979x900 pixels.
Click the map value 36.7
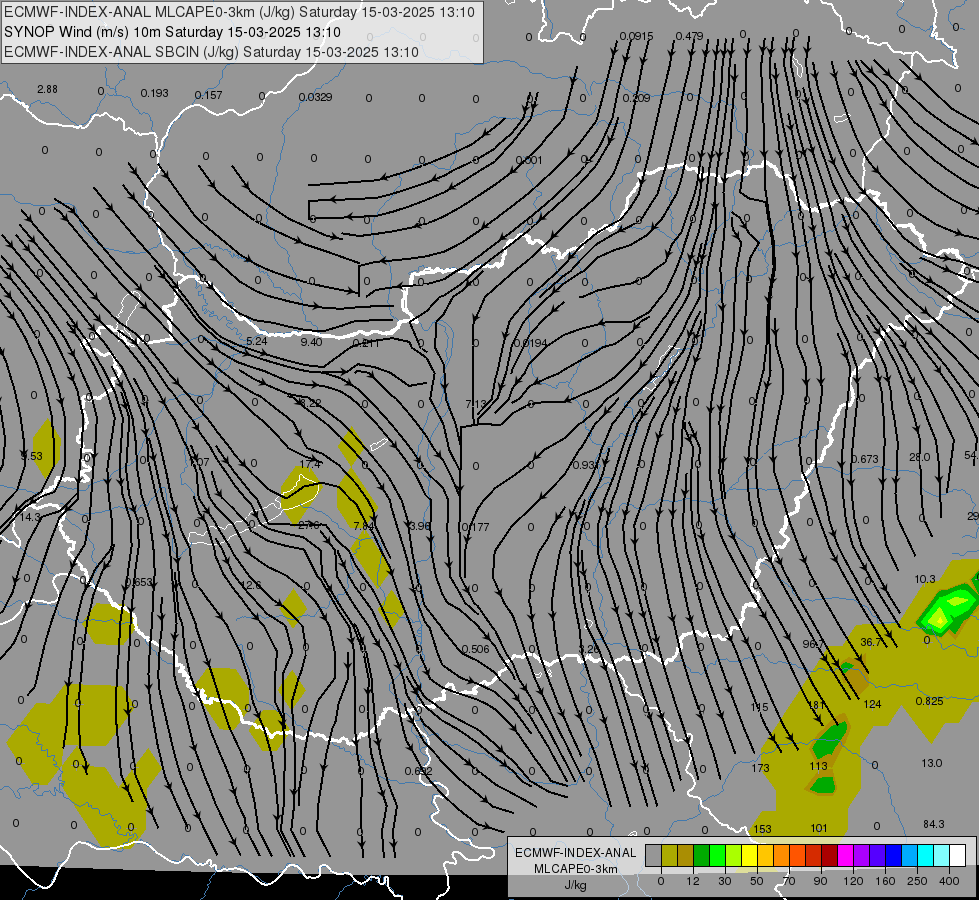[870, 642]
